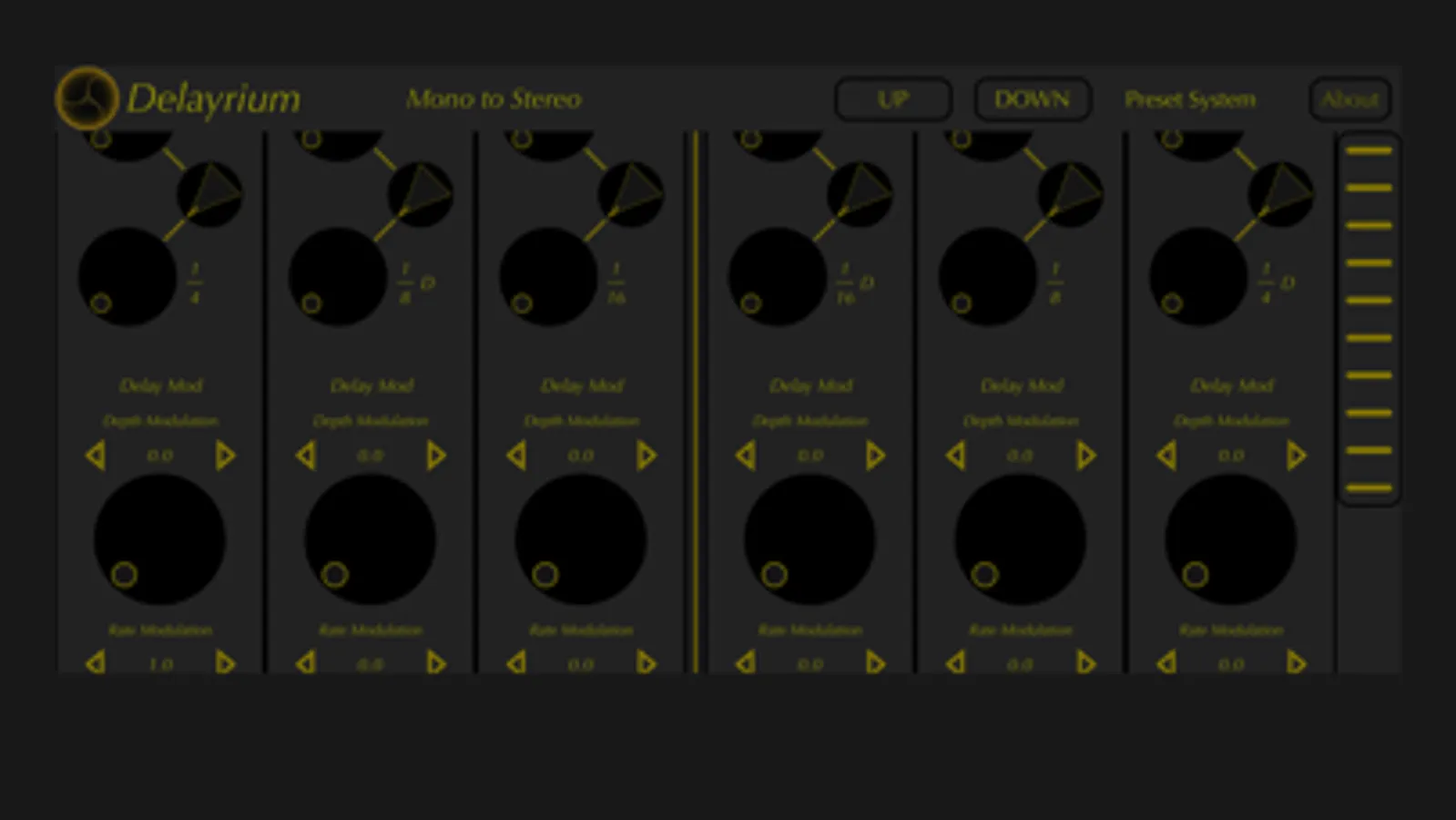Click the delay time knob beside 1/4 D
1456x820 pixels.
1198,276
